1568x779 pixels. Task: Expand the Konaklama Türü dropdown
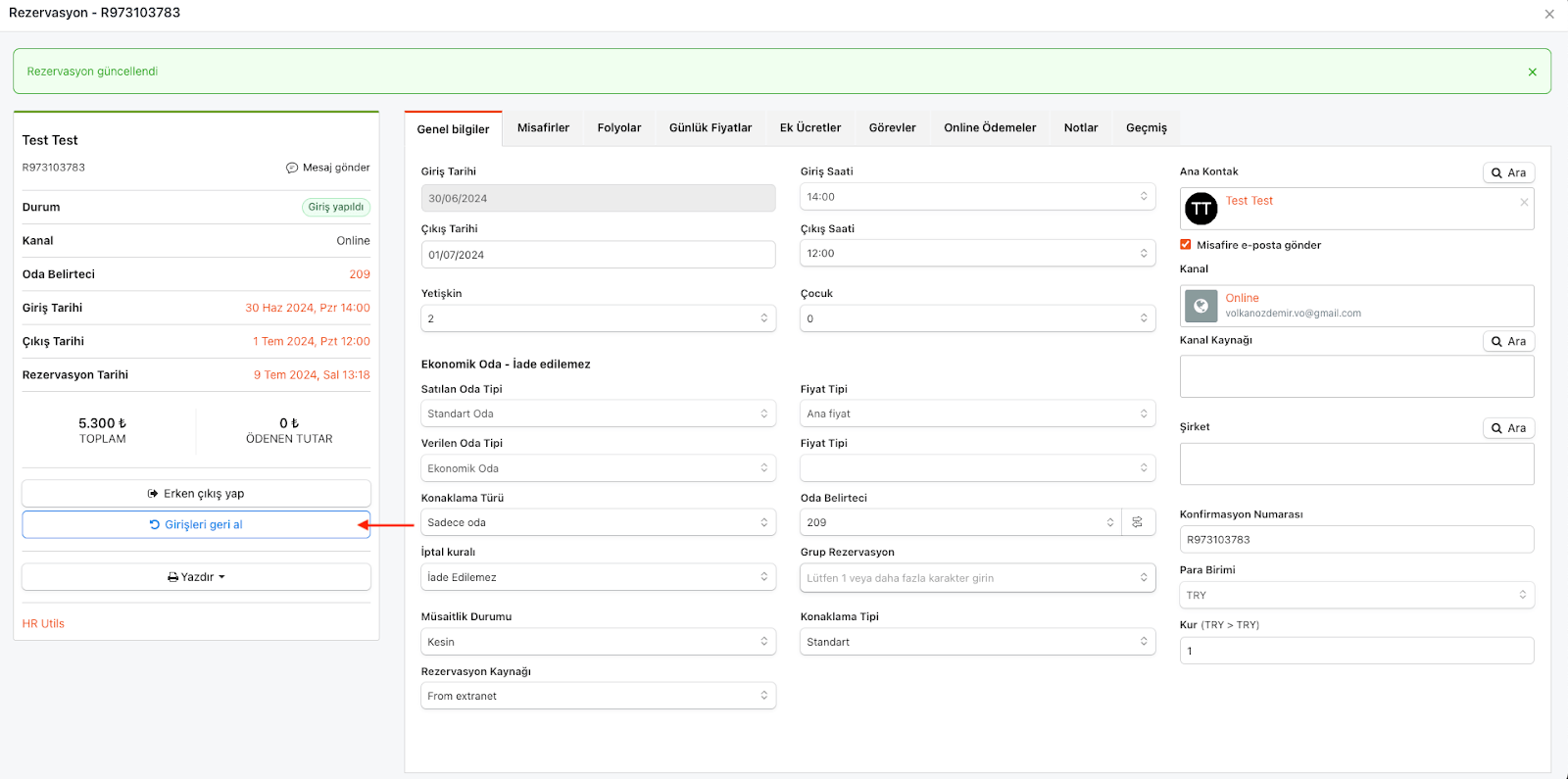click(598, 522)
